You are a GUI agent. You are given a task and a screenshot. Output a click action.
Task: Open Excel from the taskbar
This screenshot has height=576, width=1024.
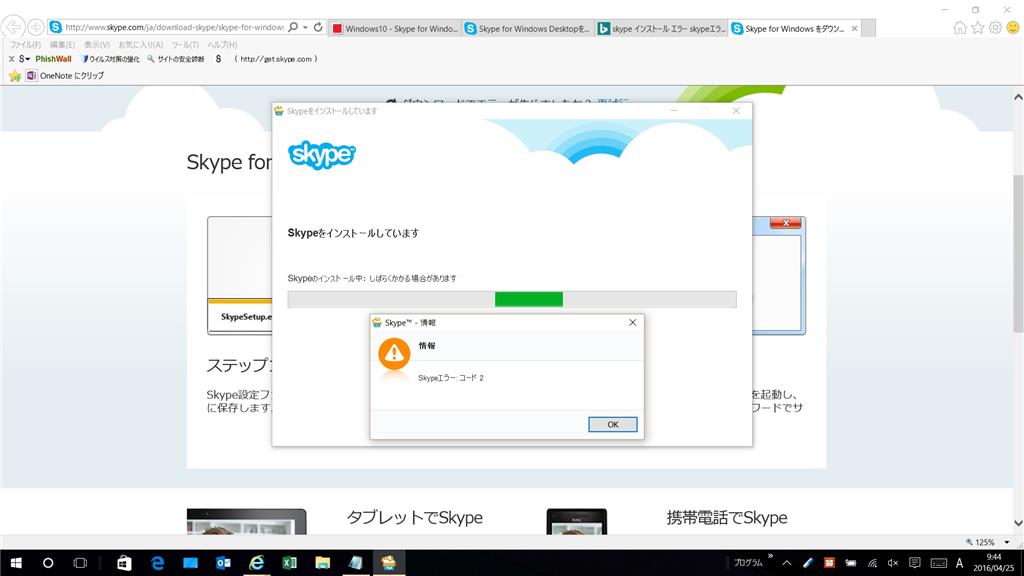coord(289,563)
